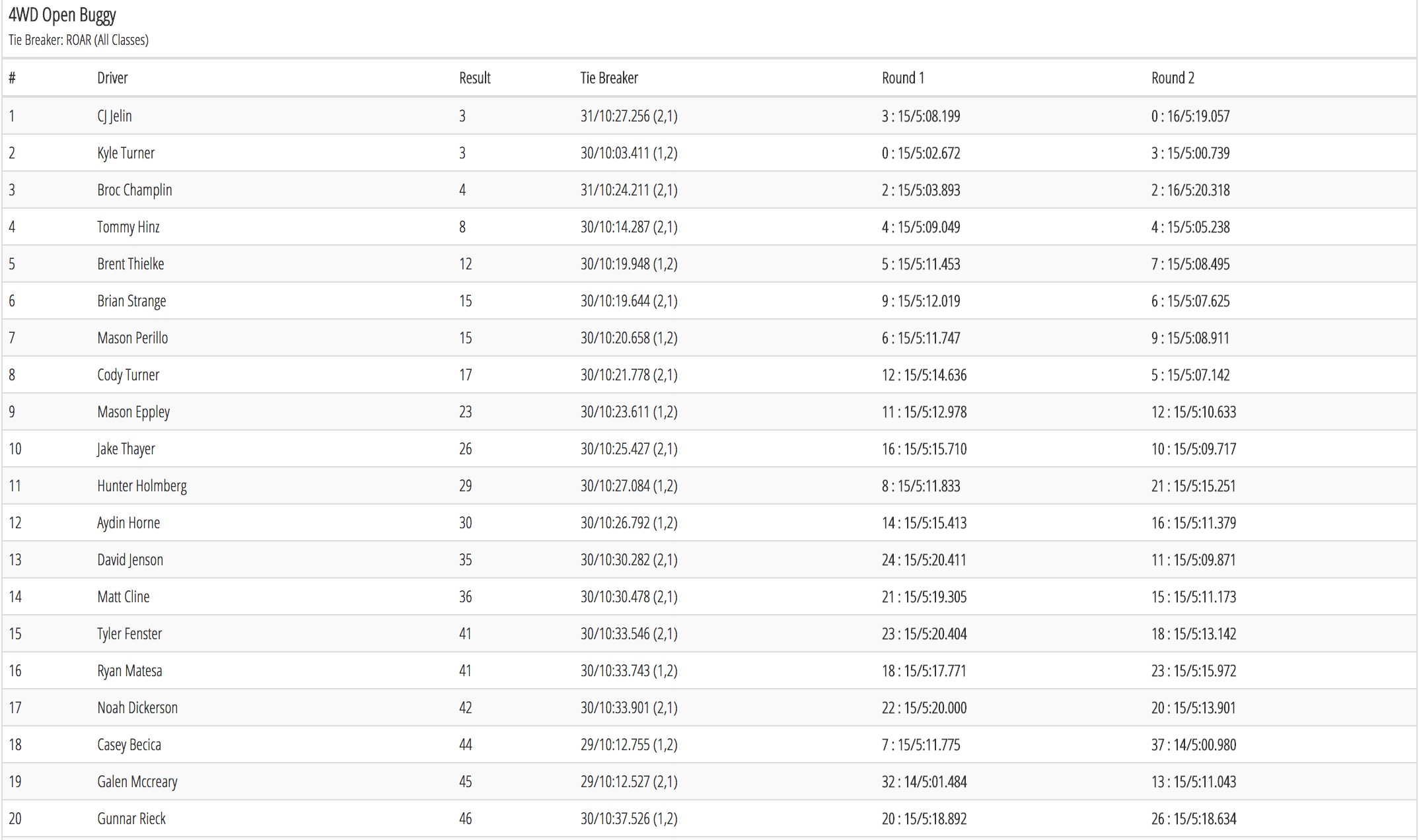Screen dimensions: 1419x840
Task: Select driver name Matt Cline
Action: pos(124,597)
